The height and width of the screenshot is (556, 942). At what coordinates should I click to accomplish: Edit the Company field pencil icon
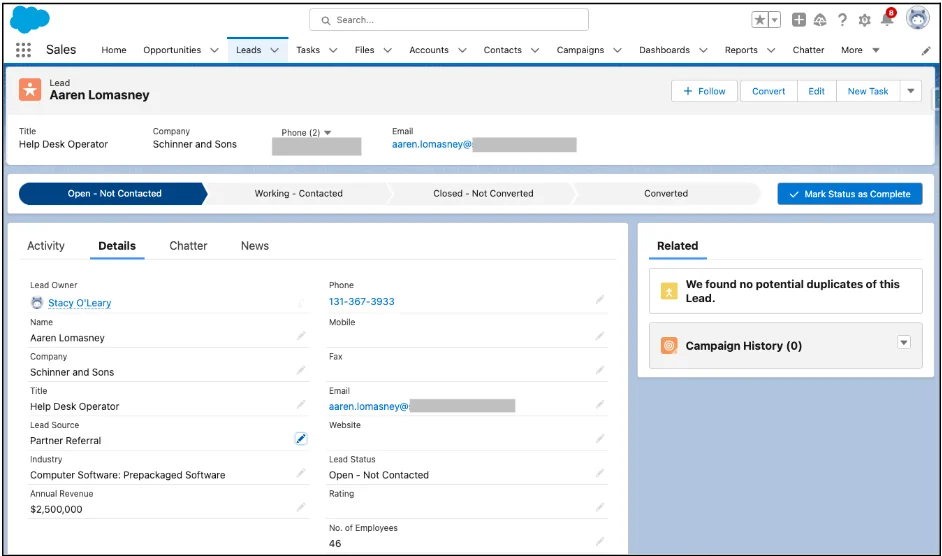point(301,370)
